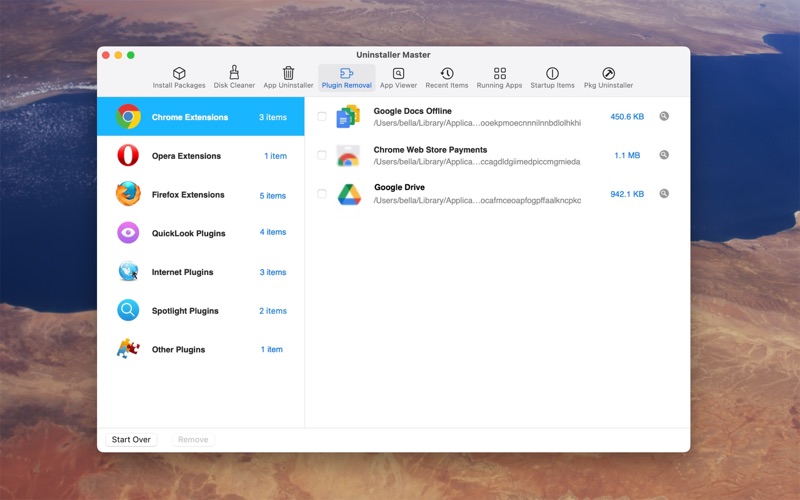This screenshot has height=500, width=800.
Task: Close the Uninstaller Master window
Action: [106, 55]
